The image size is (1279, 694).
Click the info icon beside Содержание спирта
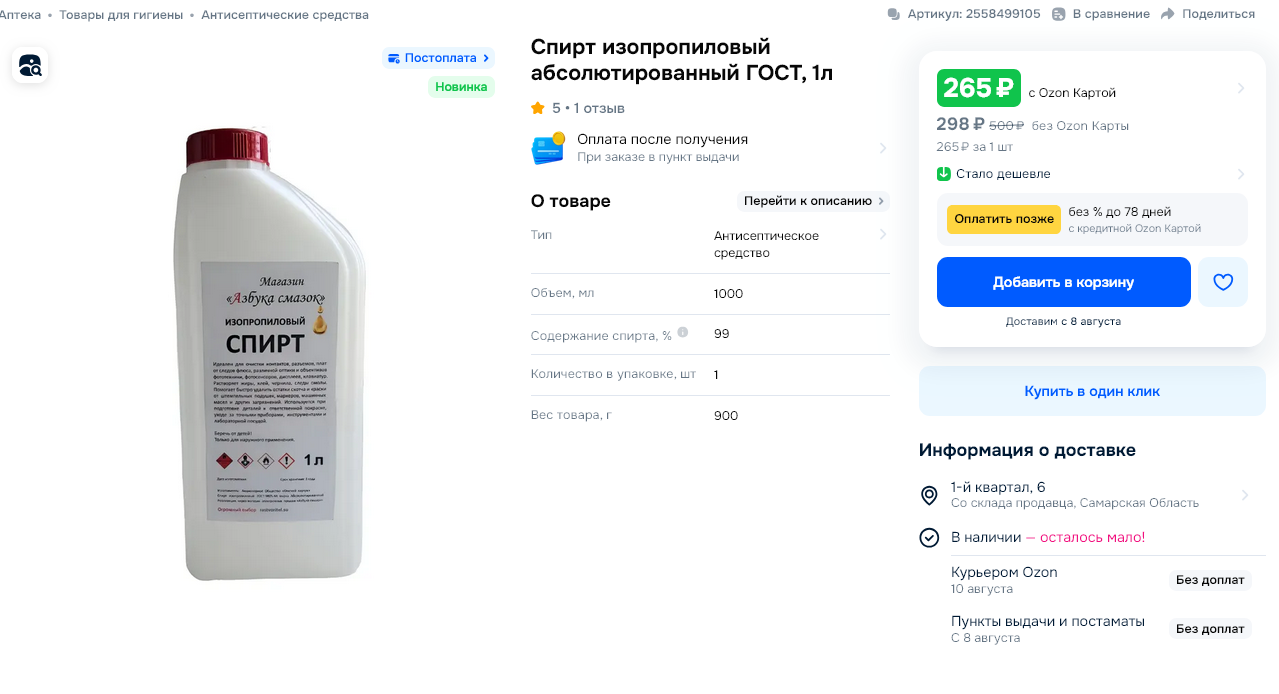pos(683,333)
